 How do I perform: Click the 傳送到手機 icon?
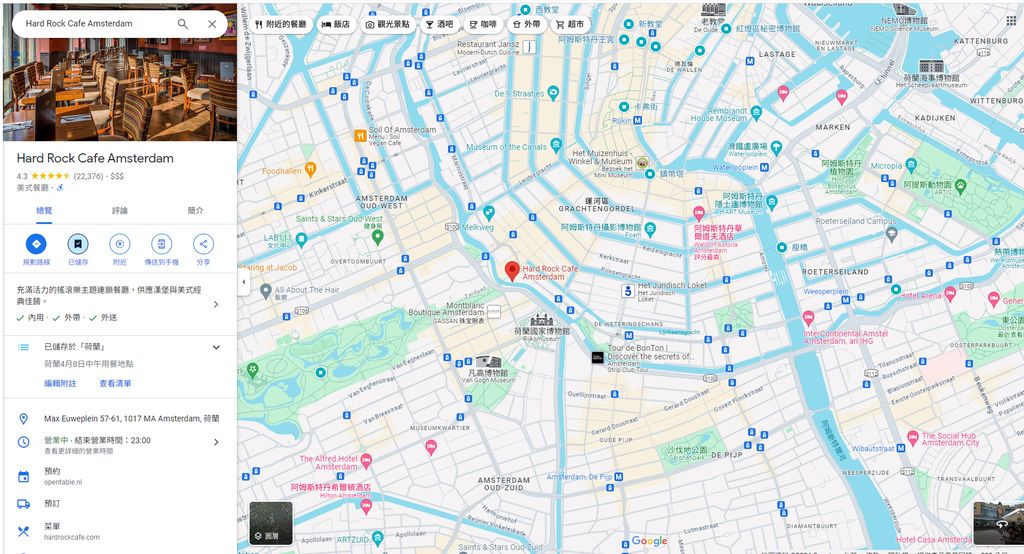[x=161, y=244]
